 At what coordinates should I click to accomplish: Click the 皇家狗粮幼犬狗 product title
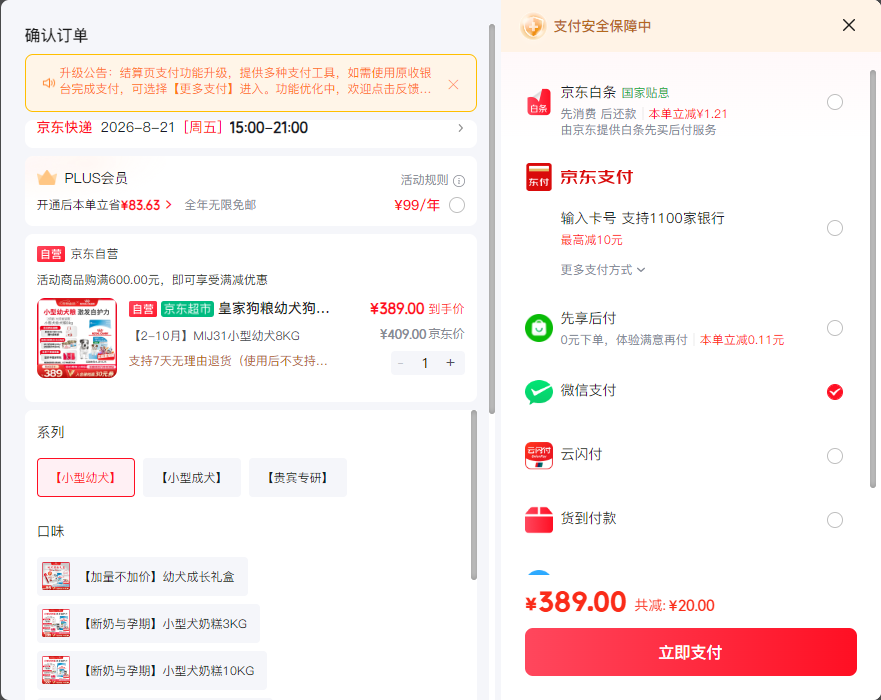[274, 308]
